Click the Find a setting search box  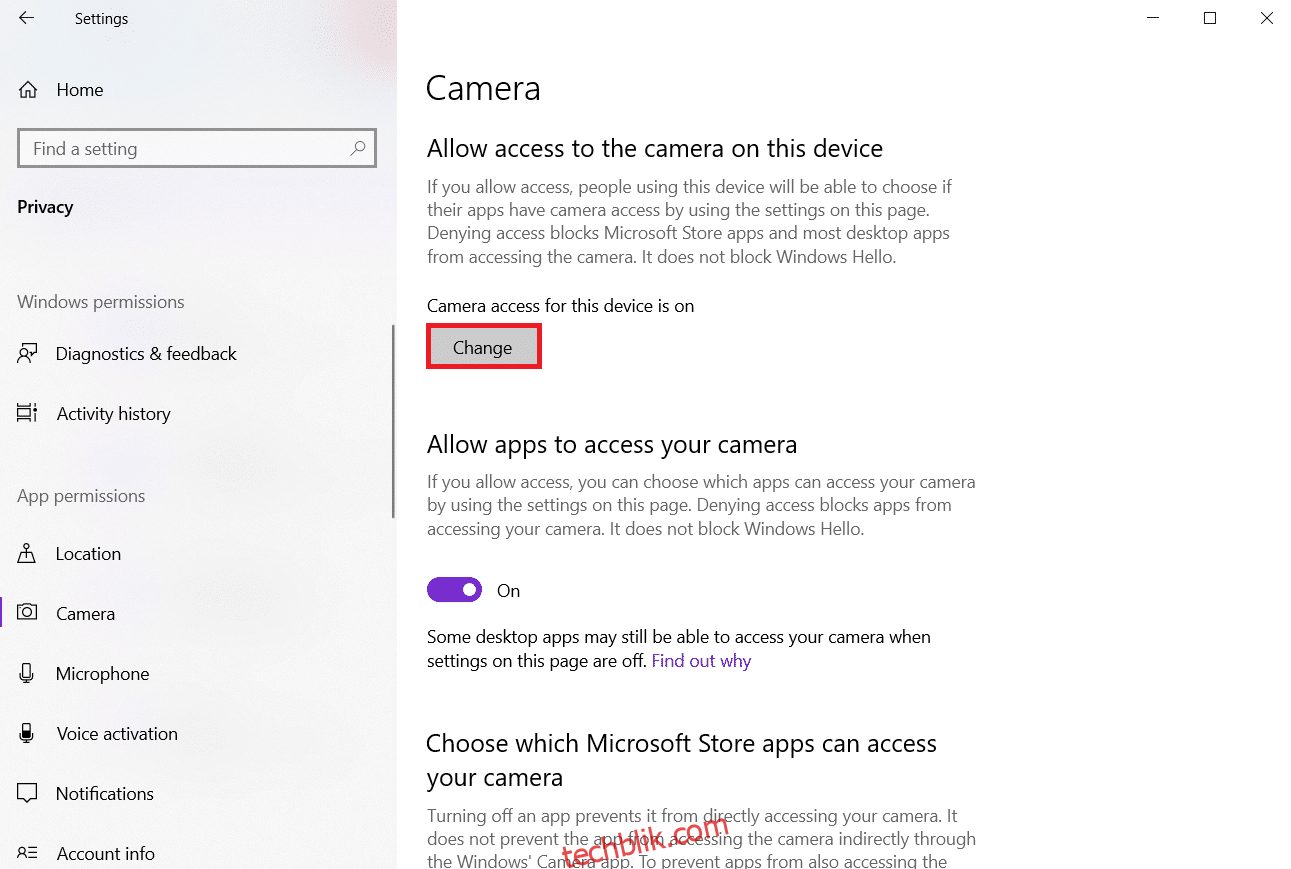tap(197, 148)
